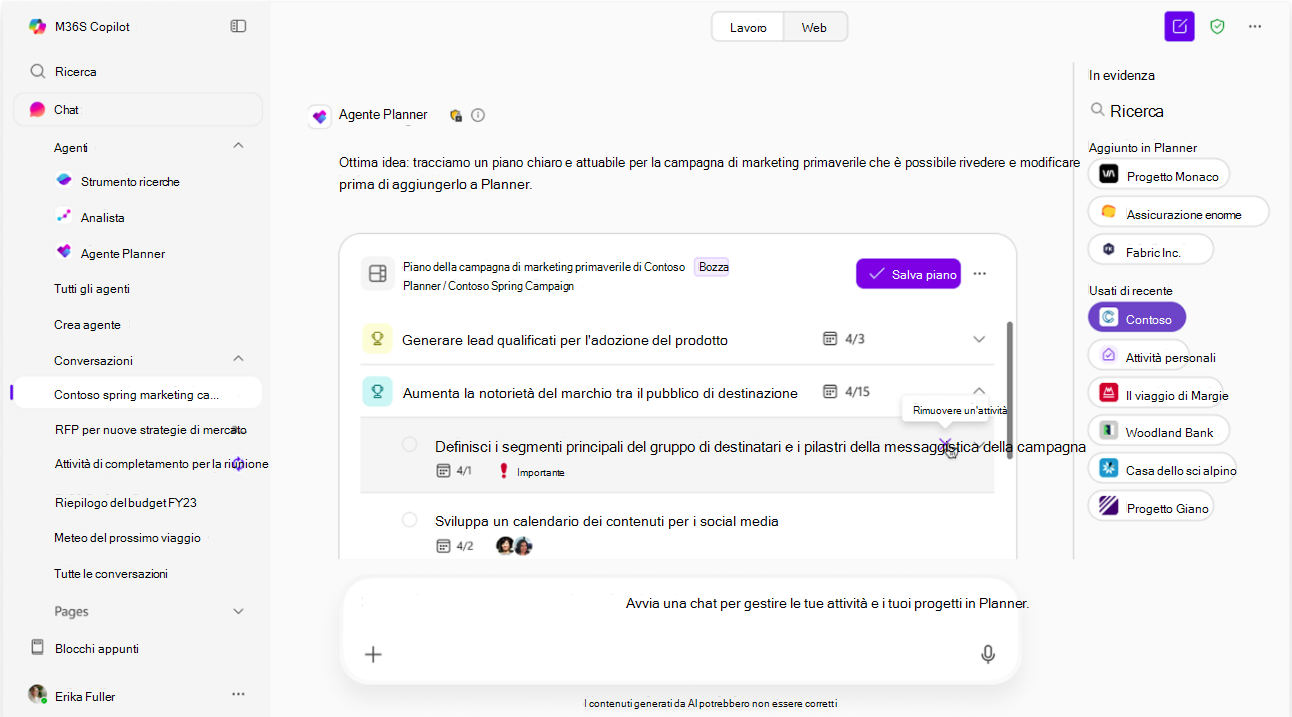Open Tutte le conversazioni

tap(111, 573)
